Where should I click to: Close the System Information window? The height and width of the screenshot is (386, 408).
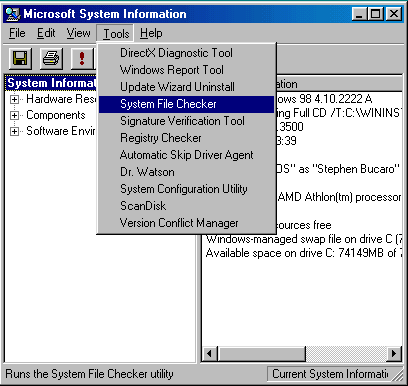tap(394, 14)
